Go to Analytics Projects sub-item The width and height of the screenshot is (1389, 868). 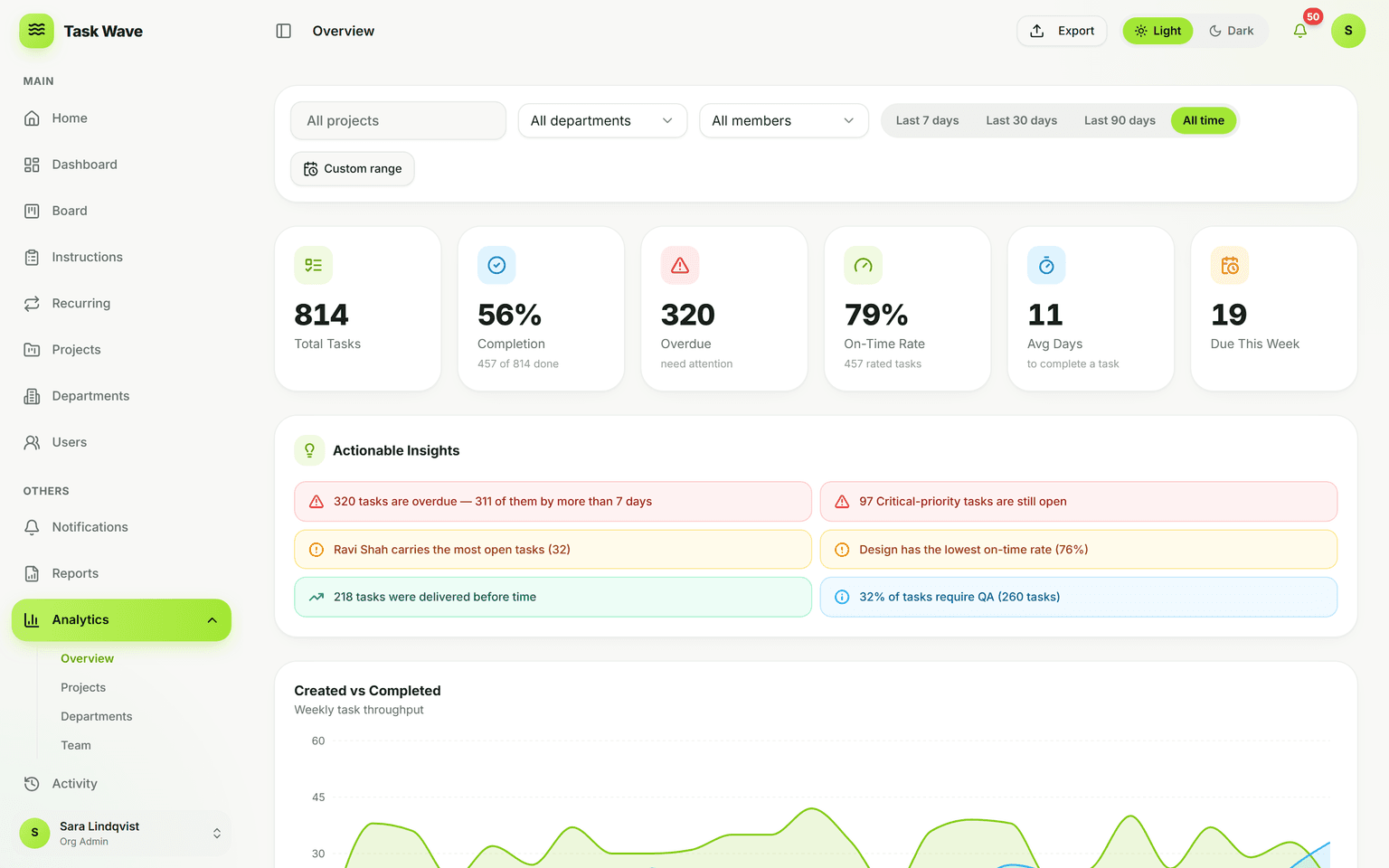pos(83,687)
